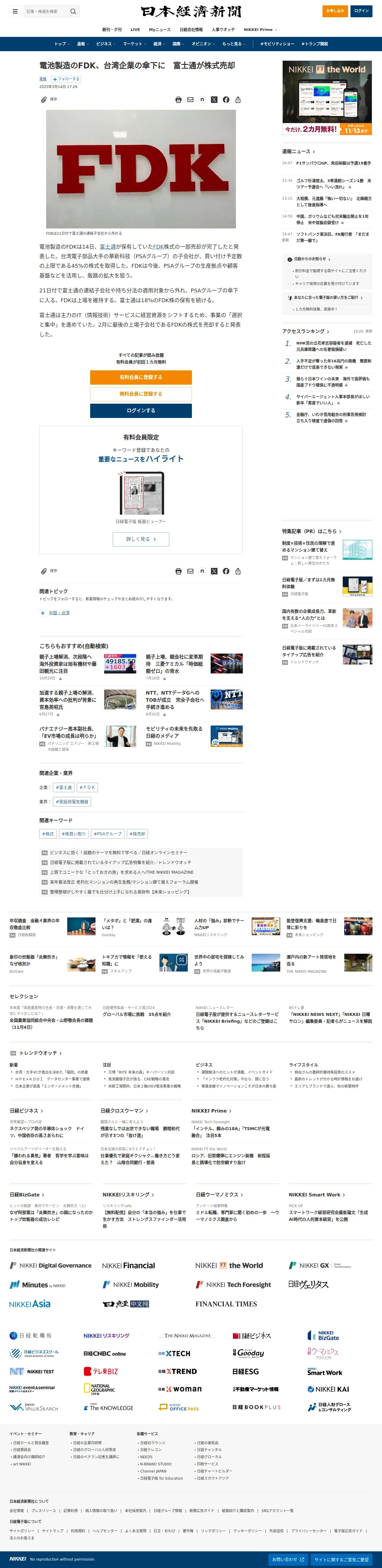Expand the トップ menu in blue navigation
This screenshot has width=382, height=1568.
pos(62,44)
